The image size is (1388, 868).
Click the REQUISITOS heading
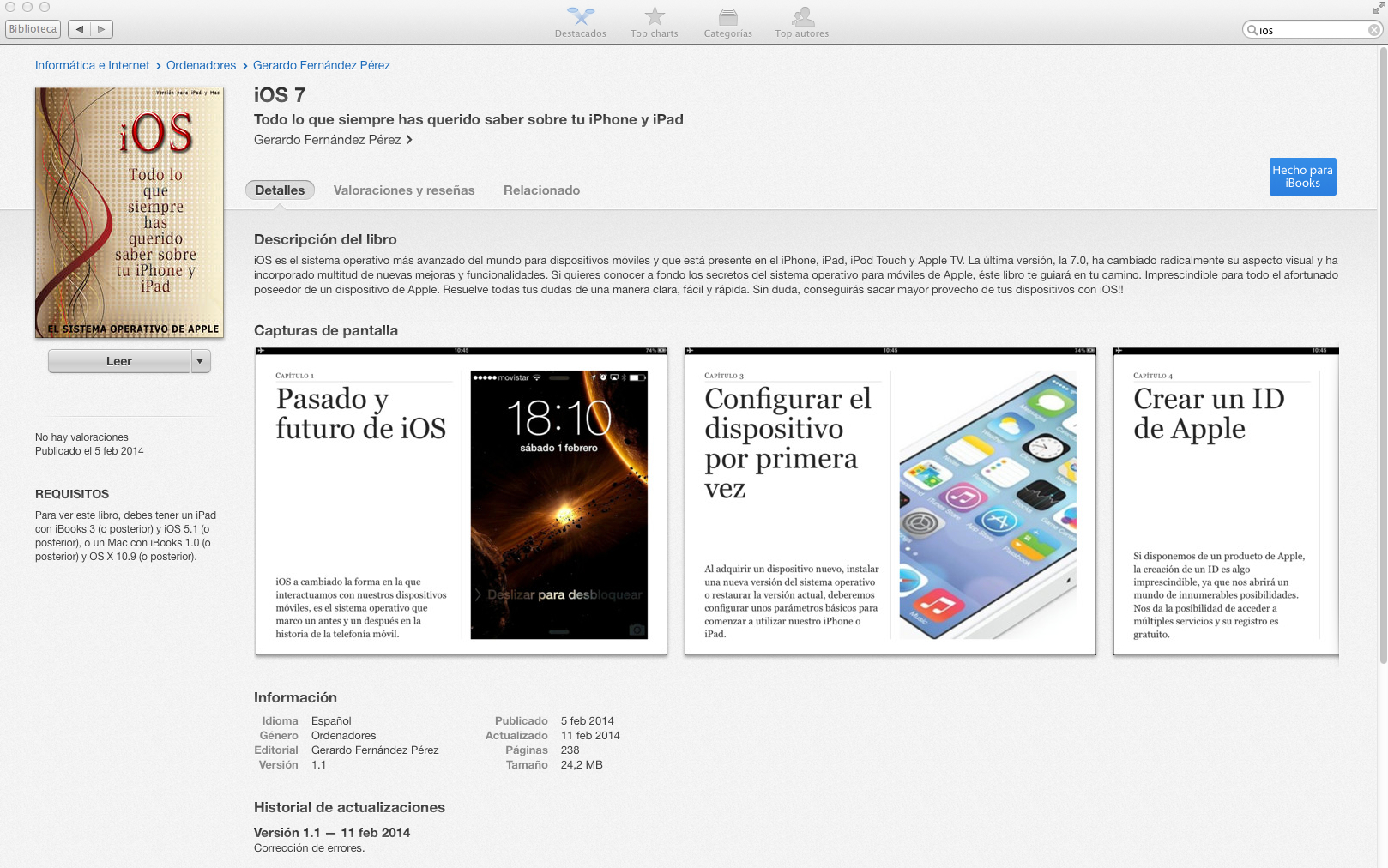[72, 494]
